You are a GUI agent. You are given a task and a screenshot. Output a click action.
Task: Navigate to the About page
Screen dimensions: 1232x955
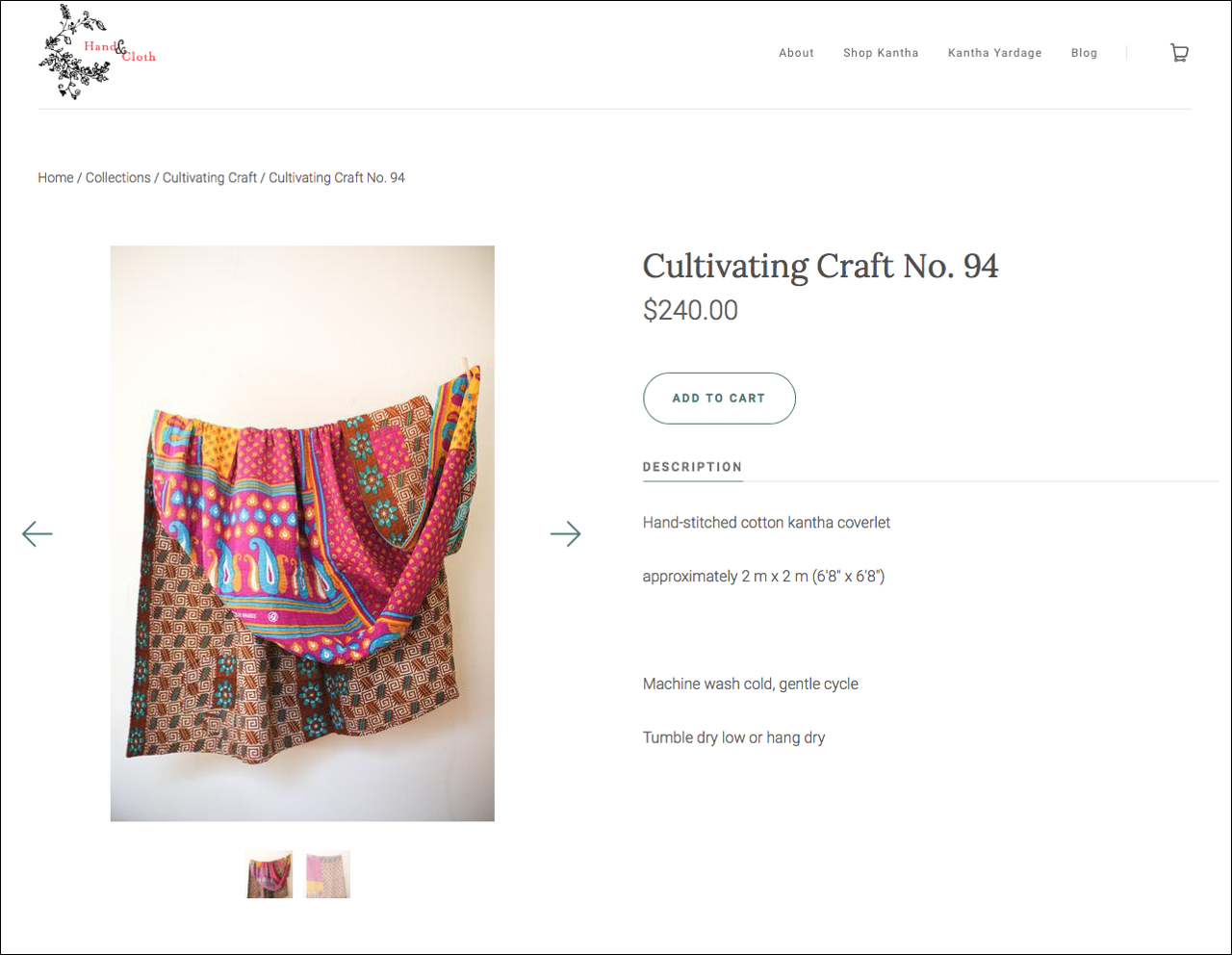coord(796,53)
